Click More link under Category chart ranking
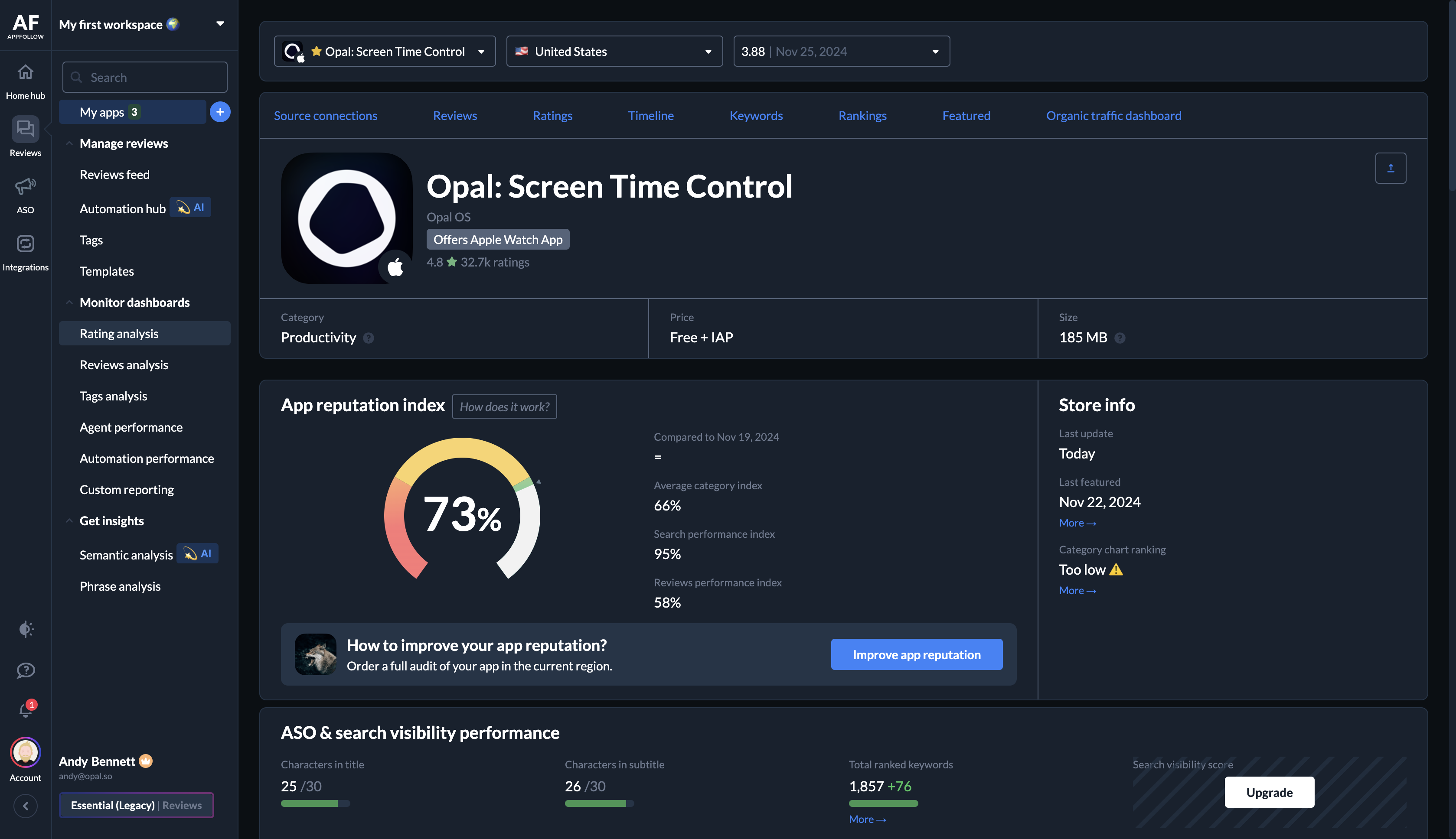 point(1077,590)
